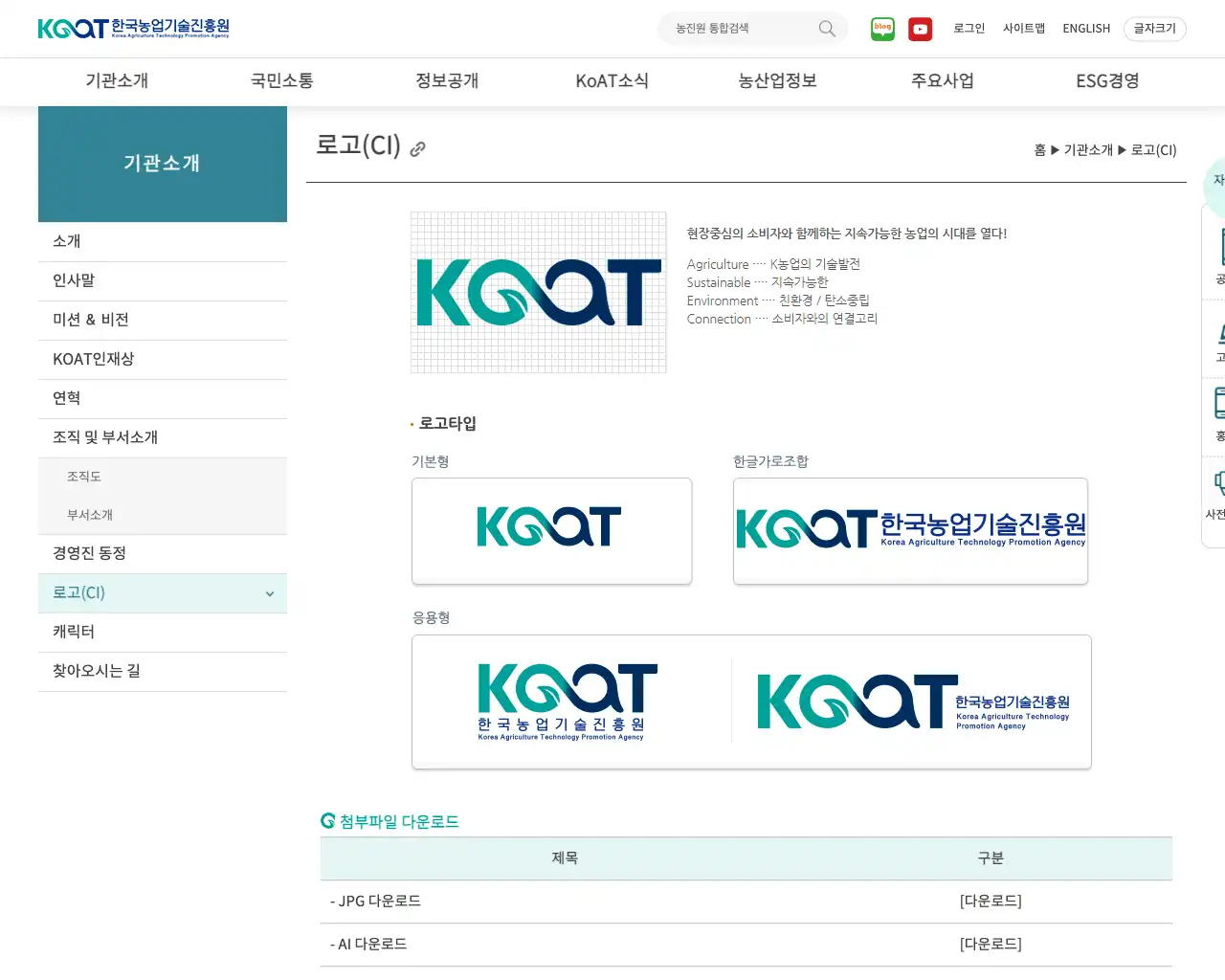Click the 제목 column header
The image size is (1225, 980).
click(565, 858)
